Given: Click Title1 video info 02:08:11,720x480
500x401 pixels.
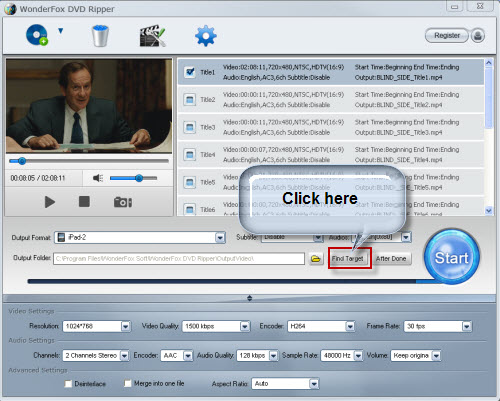Looking at the screenshot, I should pyautogui.click(x=283, y=67).
